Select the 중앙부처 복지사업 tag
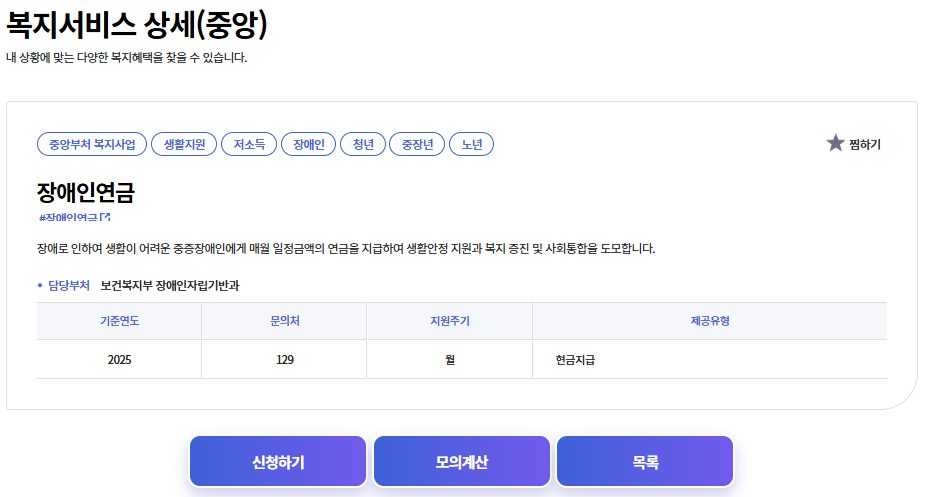The image size is (926, 497). tap(92, 145)
